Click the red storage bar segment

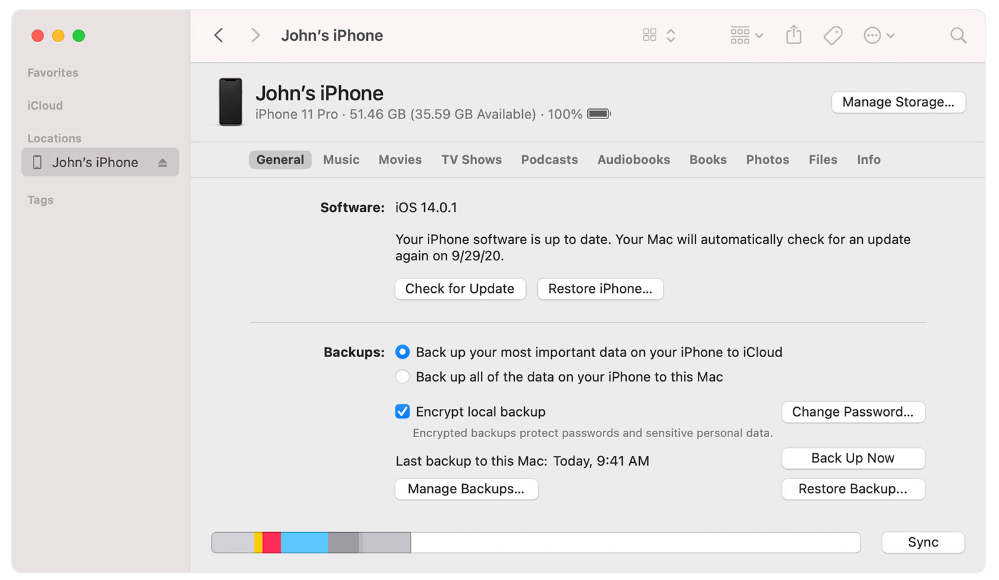tap(271, 542)
